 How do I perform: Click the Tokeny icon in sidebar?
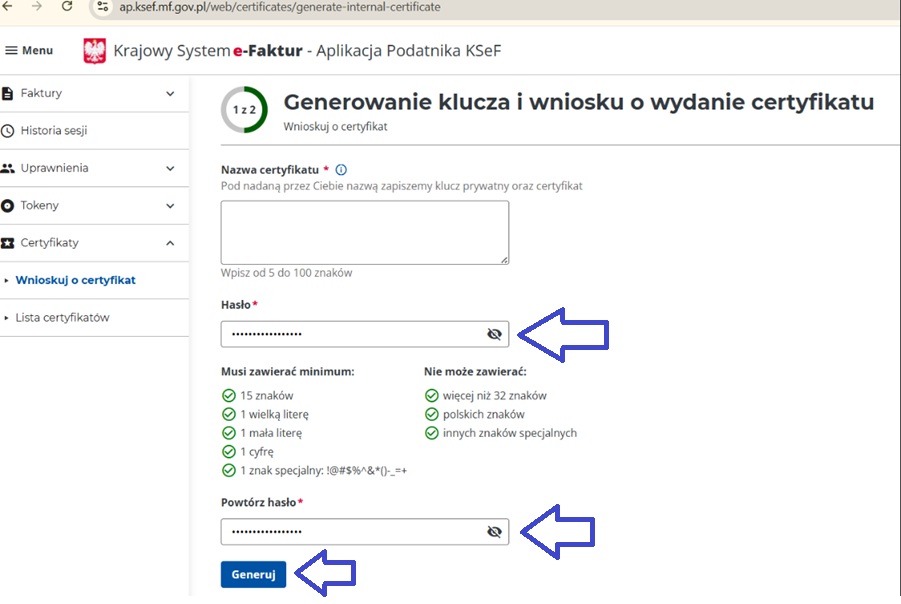click(x=9, y=206)
